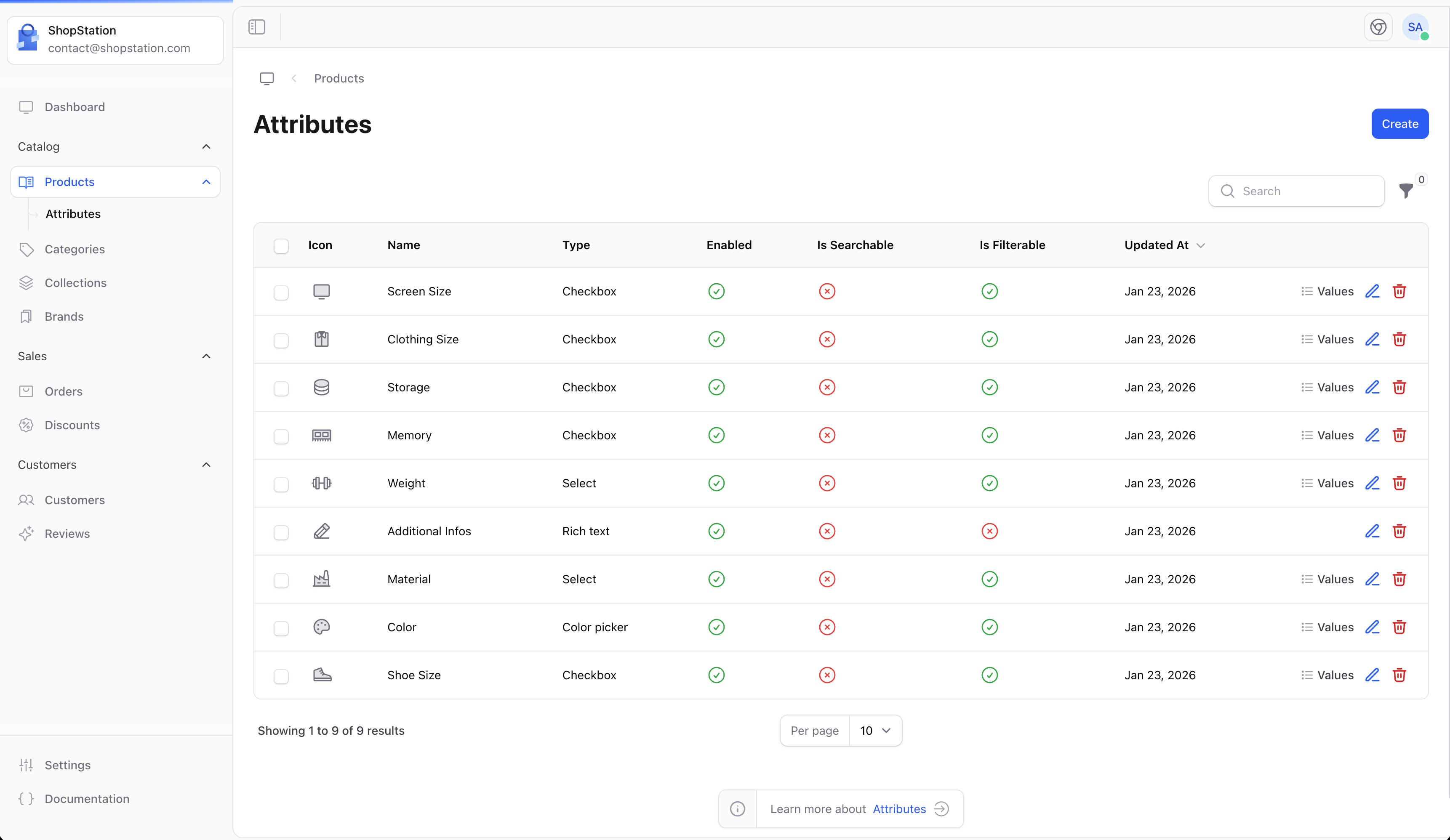Open the per-page count dropdown
The height and width of the screenshot is (840, 1450).
[x=874, y=730]
